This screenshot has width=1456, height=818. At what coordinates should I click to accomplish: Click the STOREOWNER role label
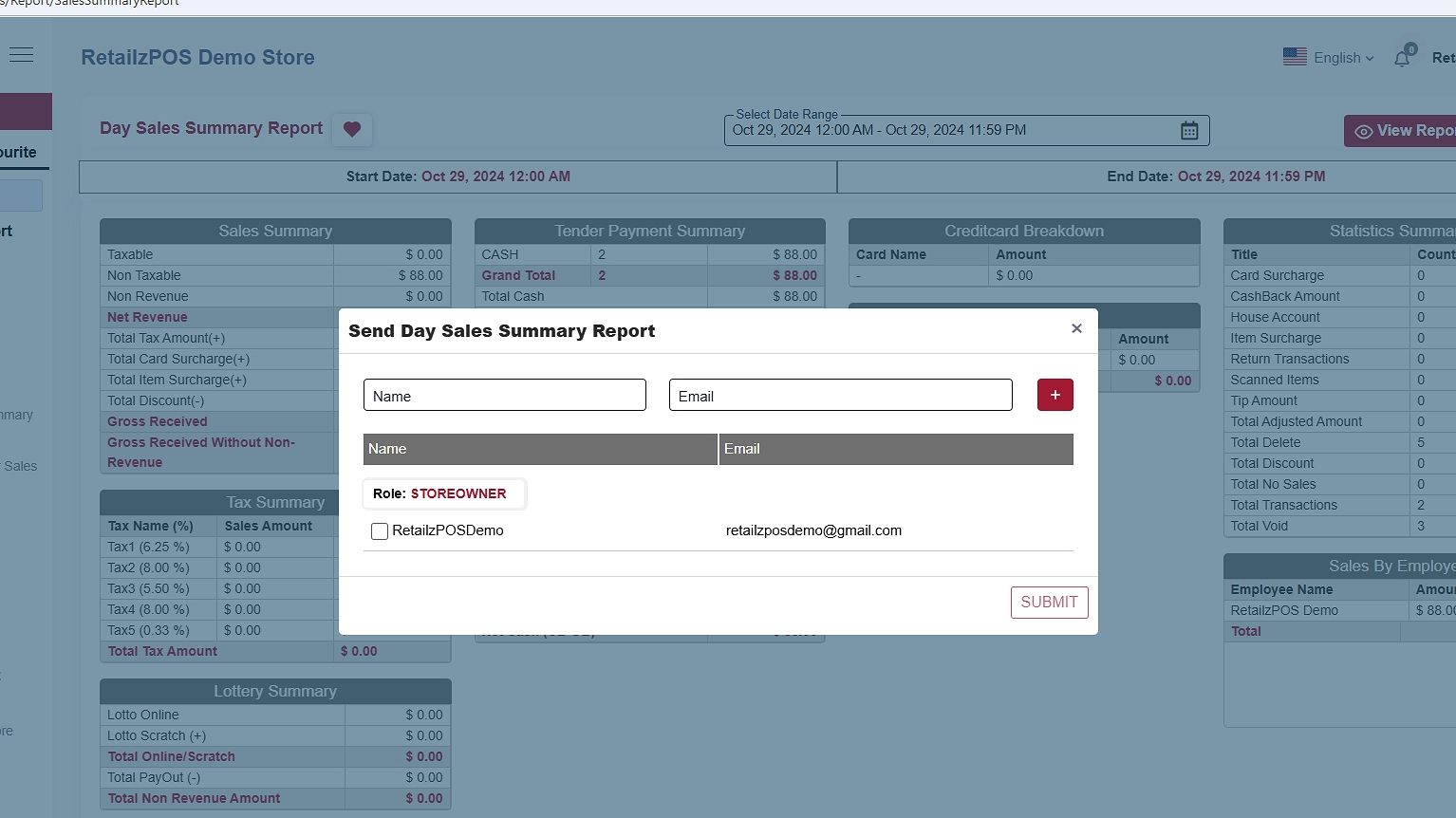458,493
